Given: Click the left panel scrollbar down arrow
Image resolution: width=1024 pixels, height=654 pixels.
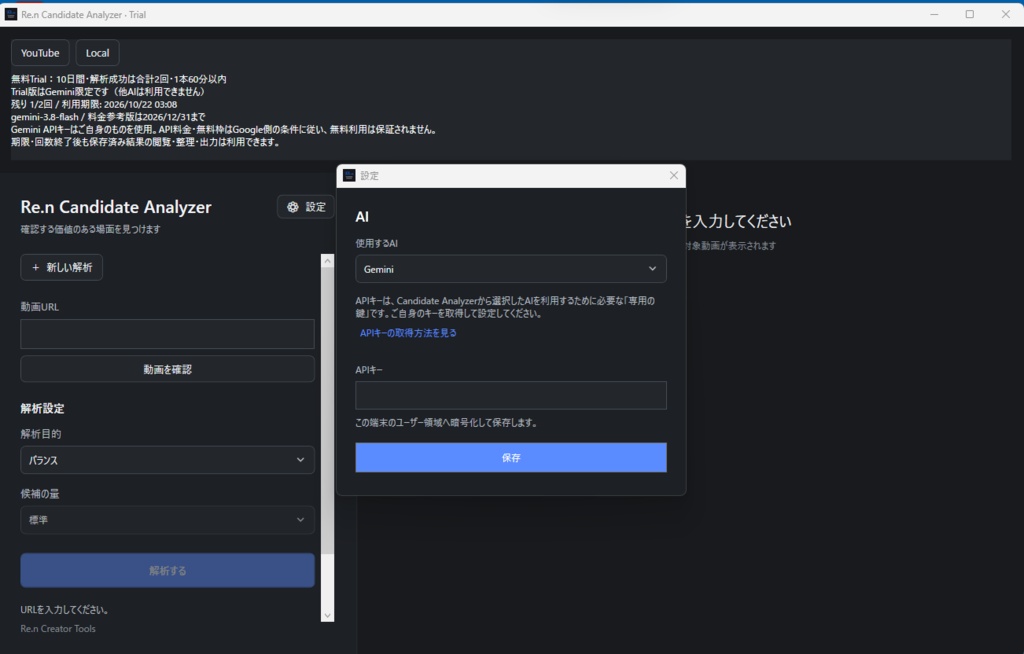Looking at the screenshot, I should click(328, 615).
